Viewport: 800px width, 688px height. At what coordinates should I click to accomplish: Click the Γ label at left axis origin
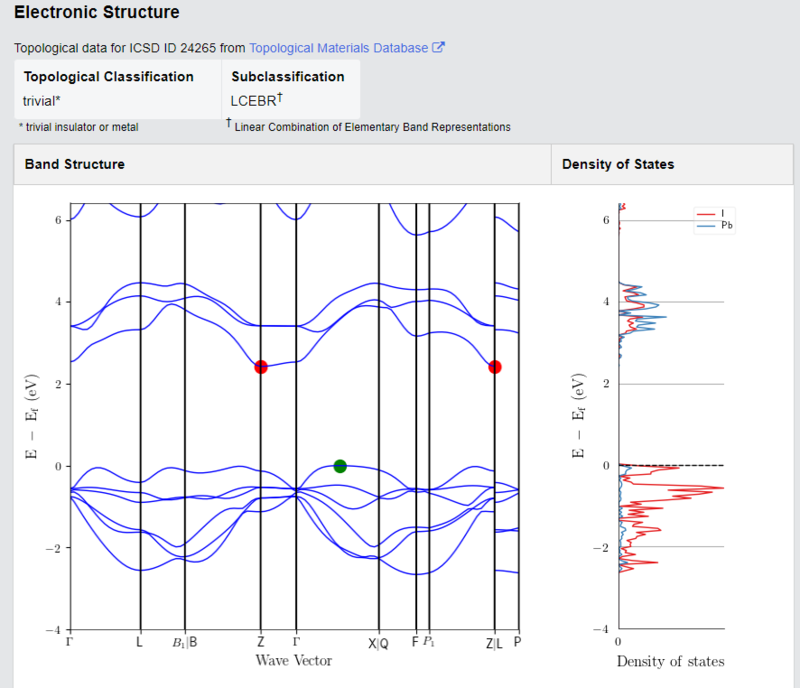point(69,641)
